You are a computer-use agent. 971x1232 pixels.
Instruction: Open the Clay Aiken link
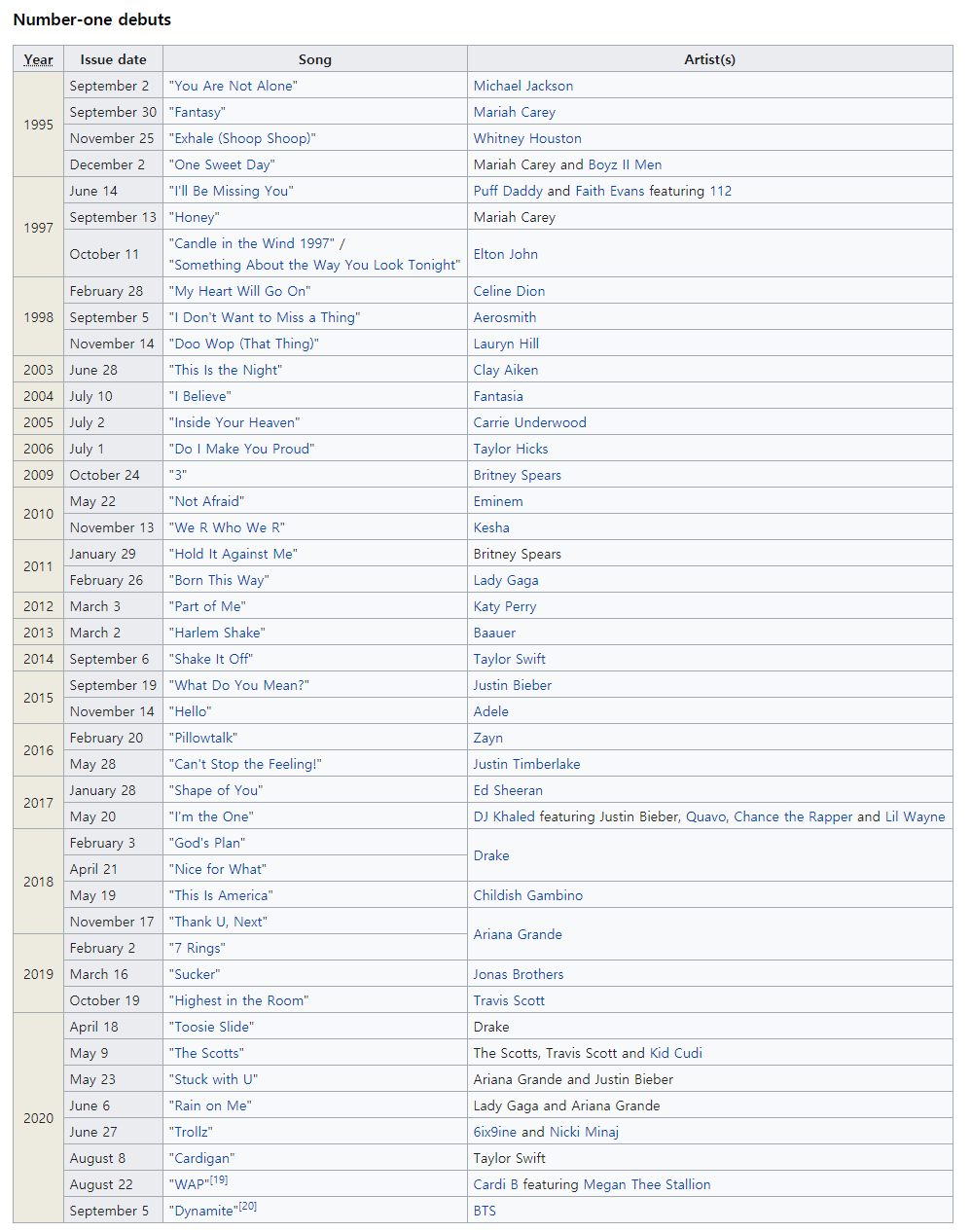[506, 370]
